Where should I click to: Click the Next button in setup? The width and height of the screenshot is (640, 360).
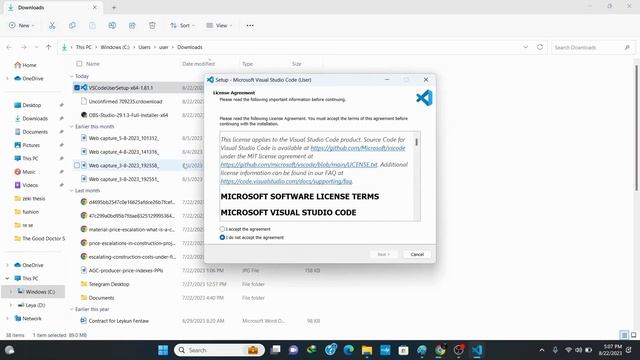[x=384, y=254]
